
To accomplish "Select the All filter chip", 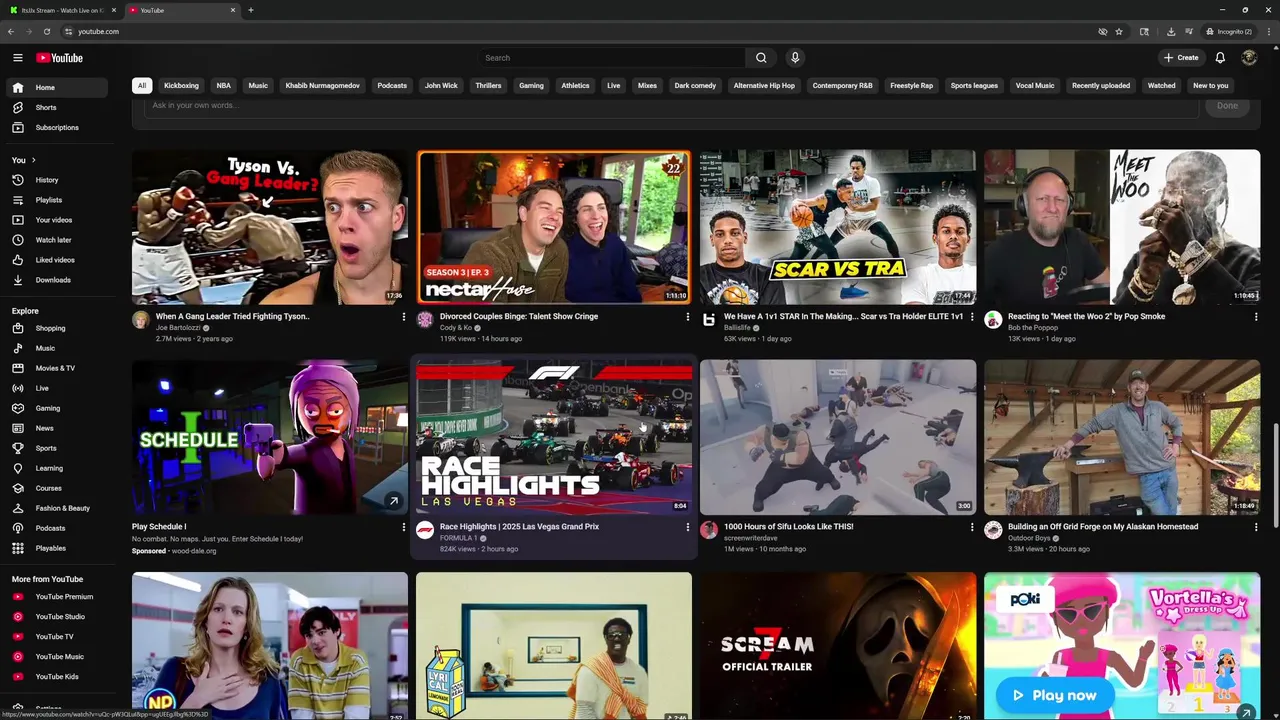I will point(142,85).
